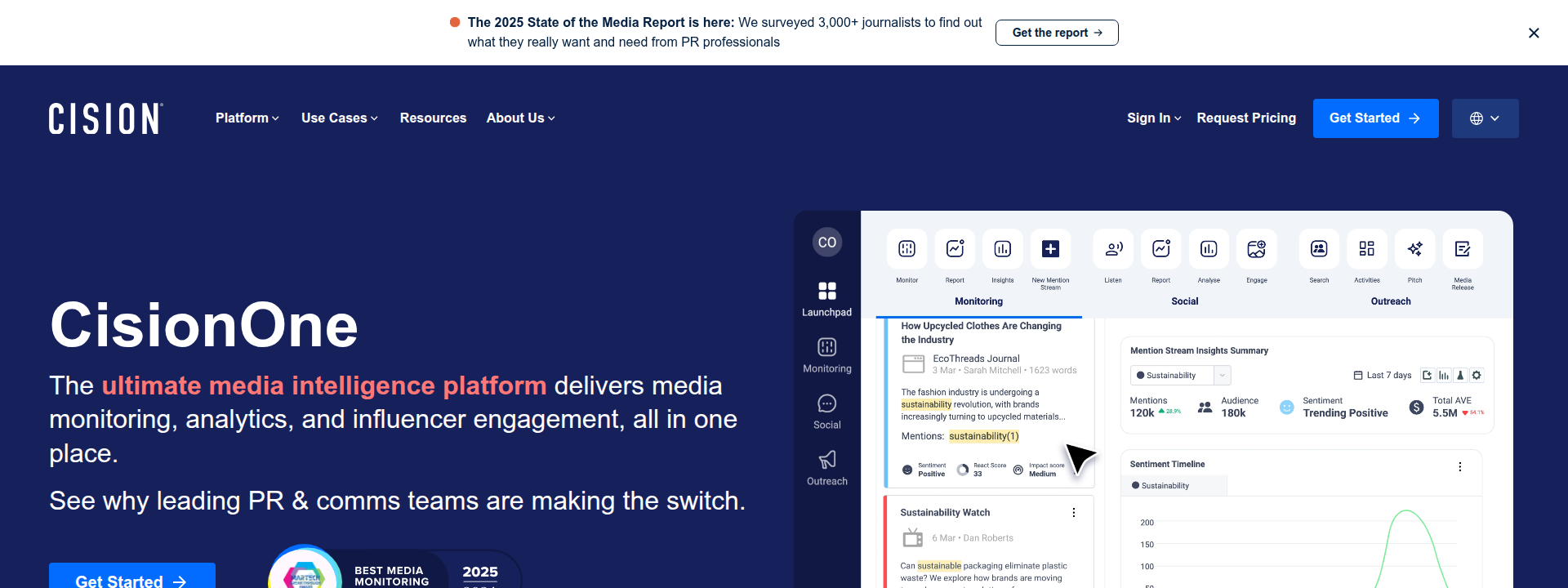Click Outreach megaphone in the sidebar
Screen dimensions: 1568x588
pyautogui.click(x=827, y=468)
